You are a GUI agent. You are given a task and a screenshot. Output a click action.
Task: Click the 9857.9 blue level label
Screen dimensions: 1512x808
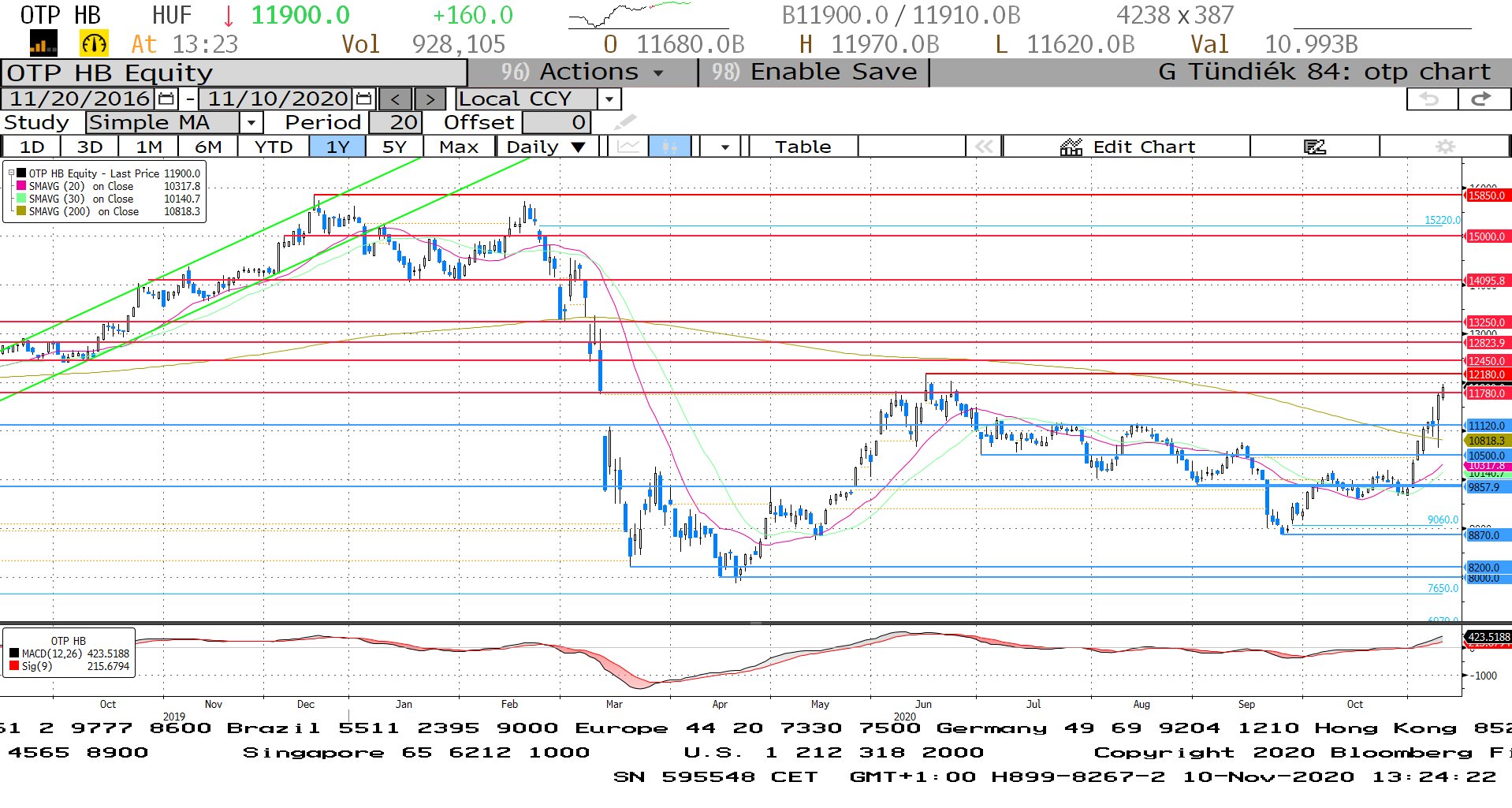(x=1486, y=487)
